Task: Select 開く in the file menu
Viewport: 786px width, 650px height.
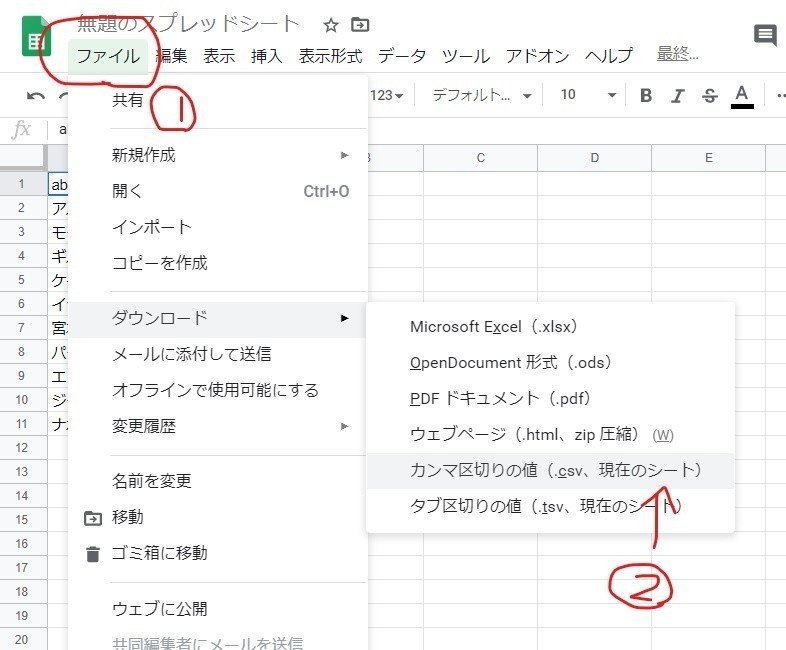Action: [218, 191]
